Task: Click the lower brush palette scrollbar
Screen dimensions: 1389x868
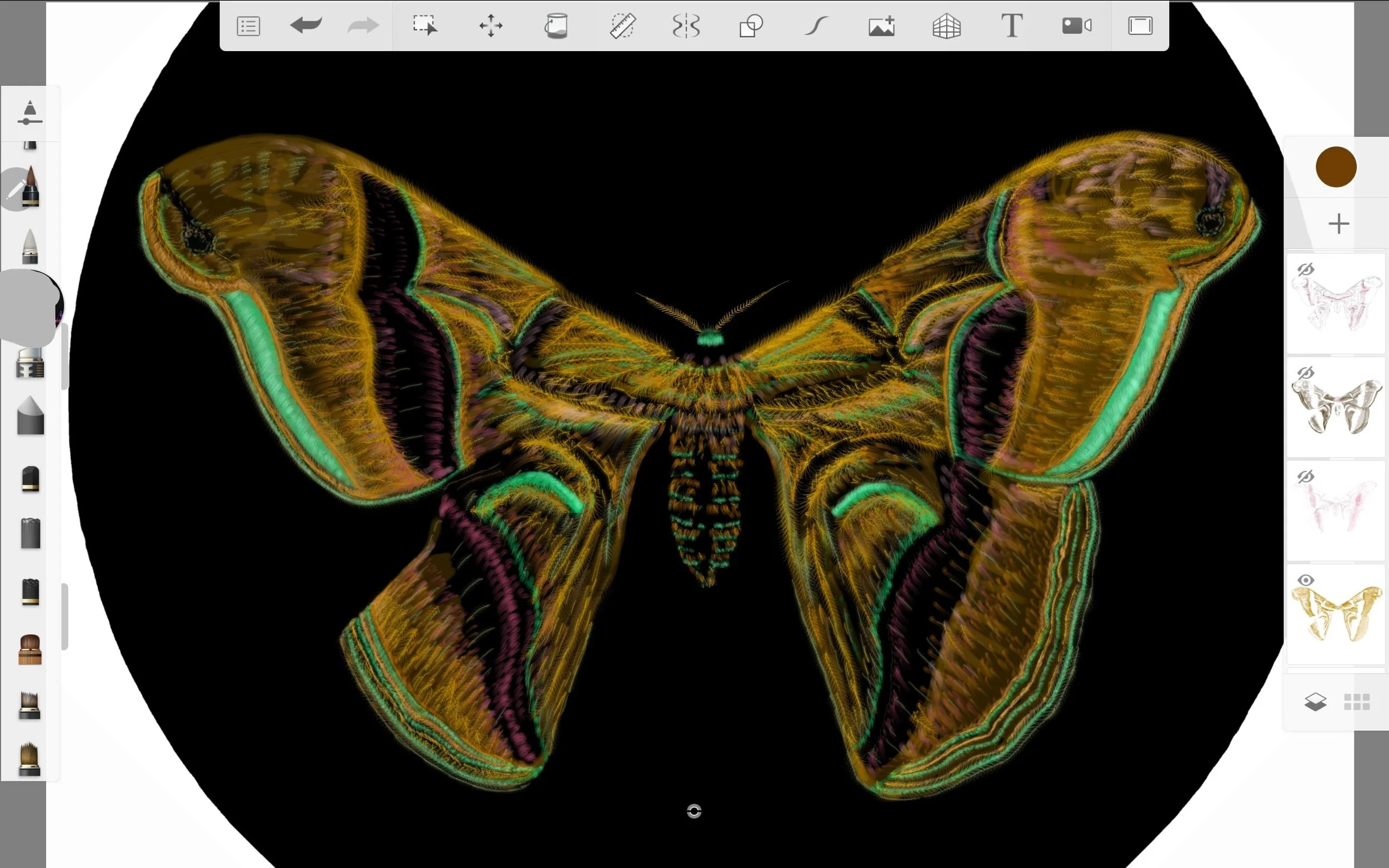Action: [x=65, y=616]
